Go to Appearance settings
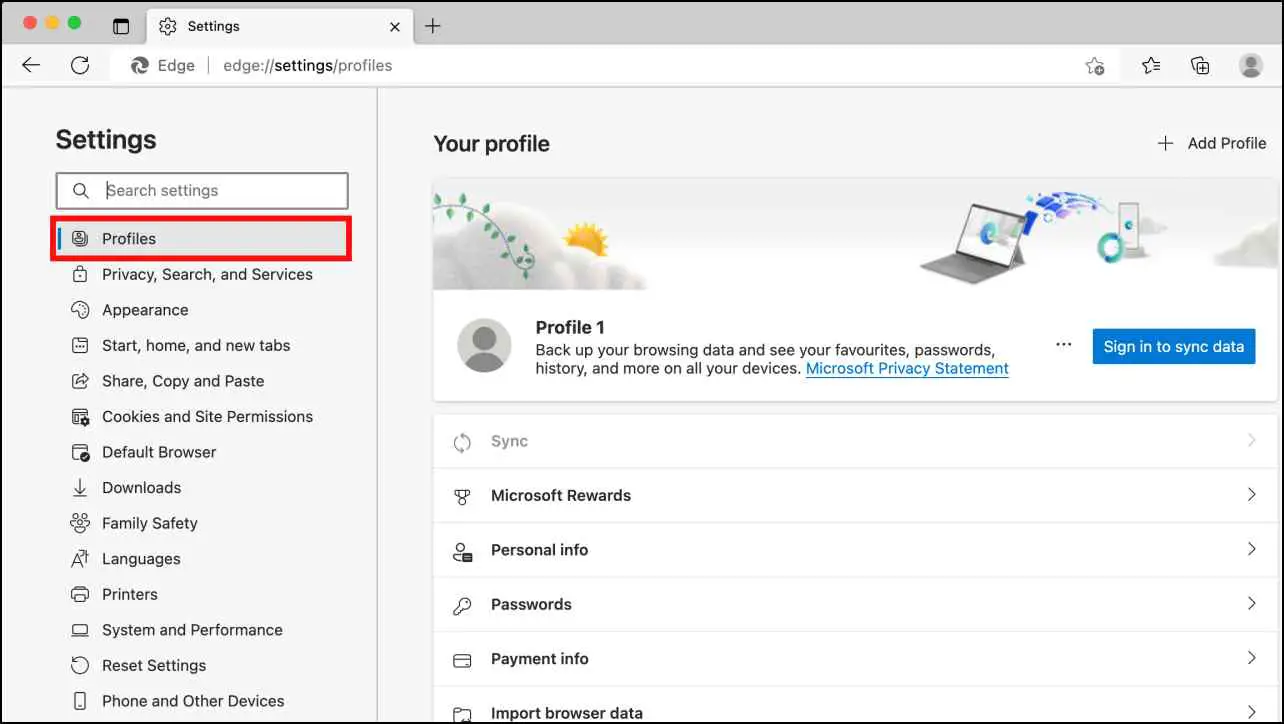 tap(202, 310)
